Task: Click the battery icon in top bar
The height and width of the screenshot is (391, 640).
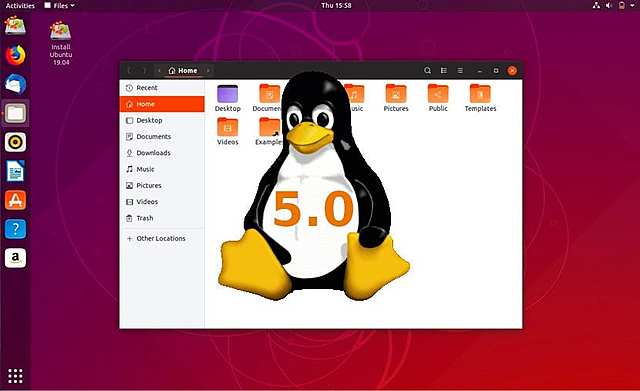Action: 621,5
